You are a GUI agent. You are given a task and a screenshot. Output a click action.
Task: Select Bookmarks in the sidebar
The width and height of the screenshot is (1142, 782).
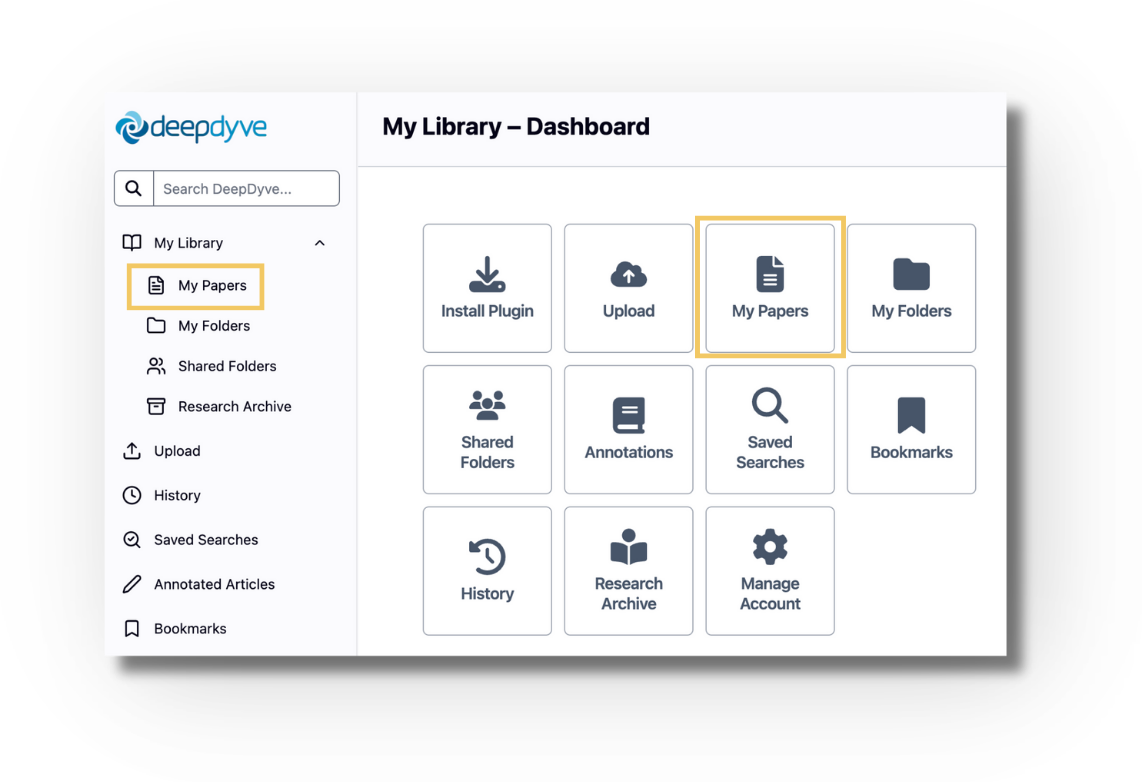click(x=190, y=628)
